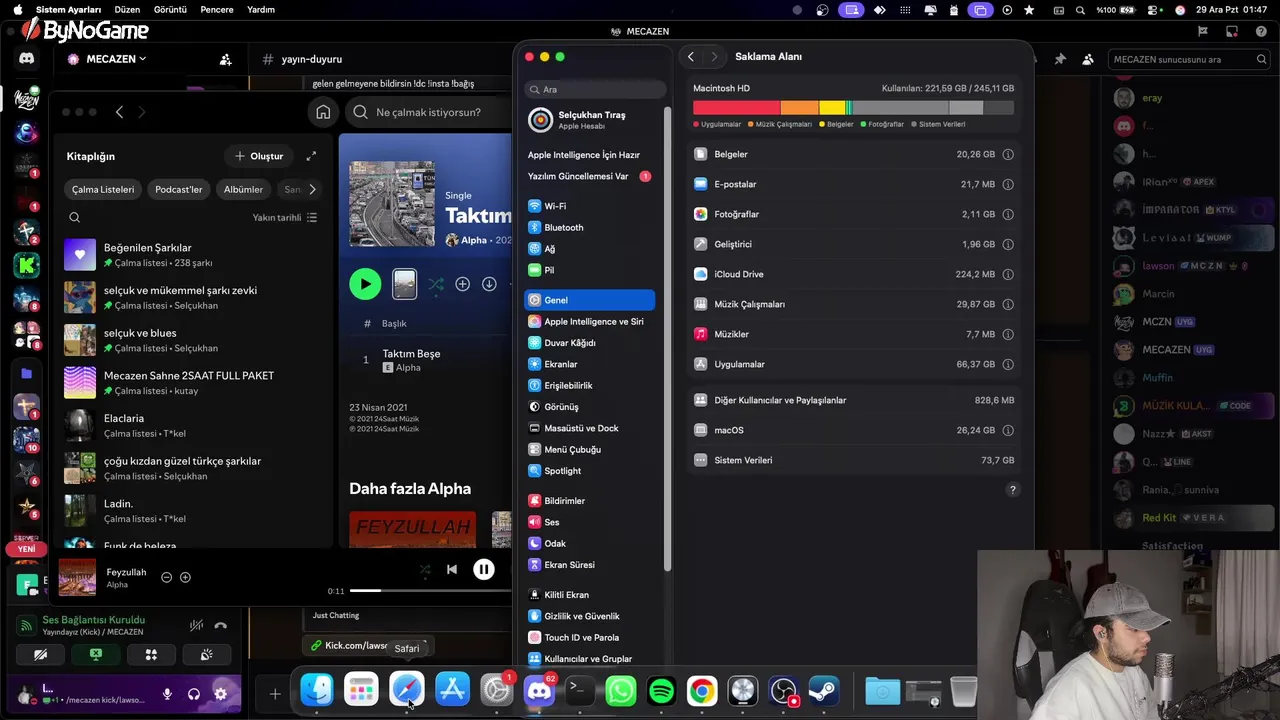Open Safari from the Dock

407,690
